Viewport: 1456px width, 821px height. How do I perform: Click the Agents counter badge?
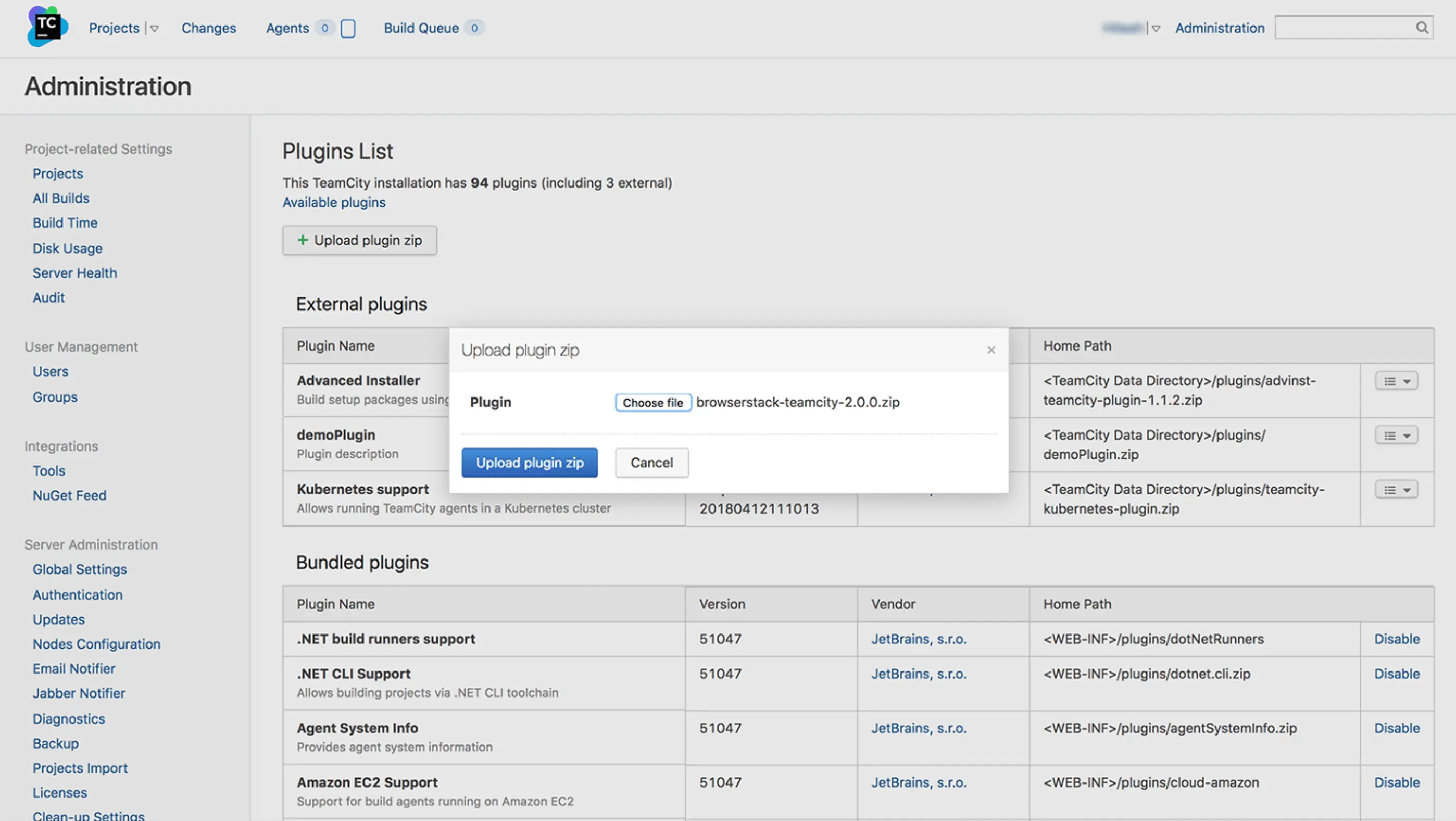pyautogui.click(x=324, y=28)
